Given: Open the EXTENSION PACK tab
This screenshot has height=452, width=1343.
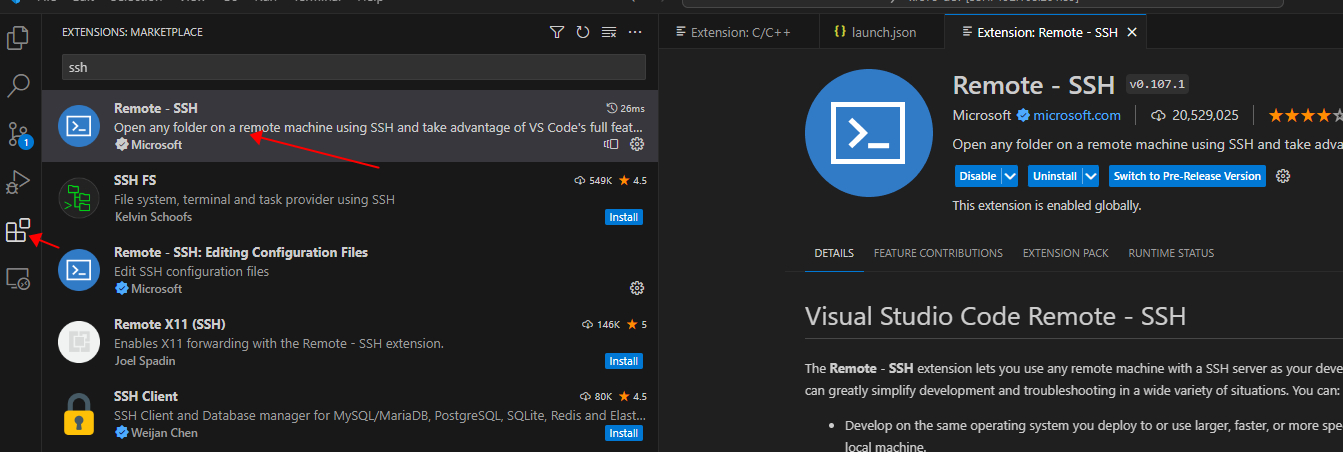Looking at the screenshot, I should click(1065, 253).
